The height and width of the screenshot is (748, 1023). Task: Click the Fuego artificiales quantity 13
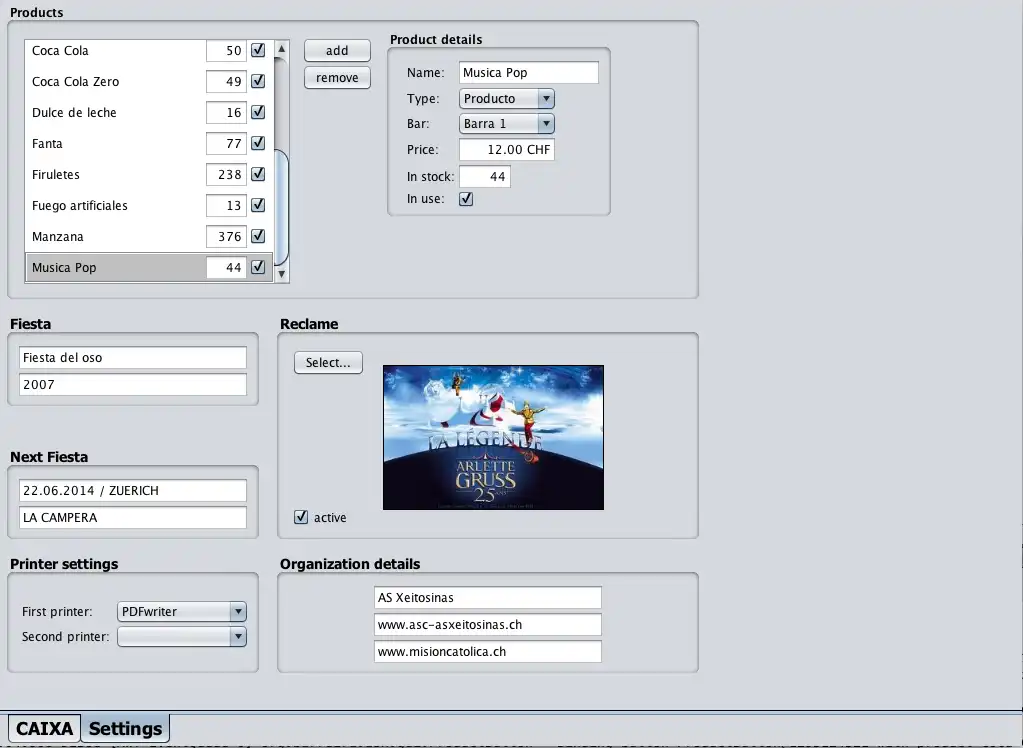[226, 205]
